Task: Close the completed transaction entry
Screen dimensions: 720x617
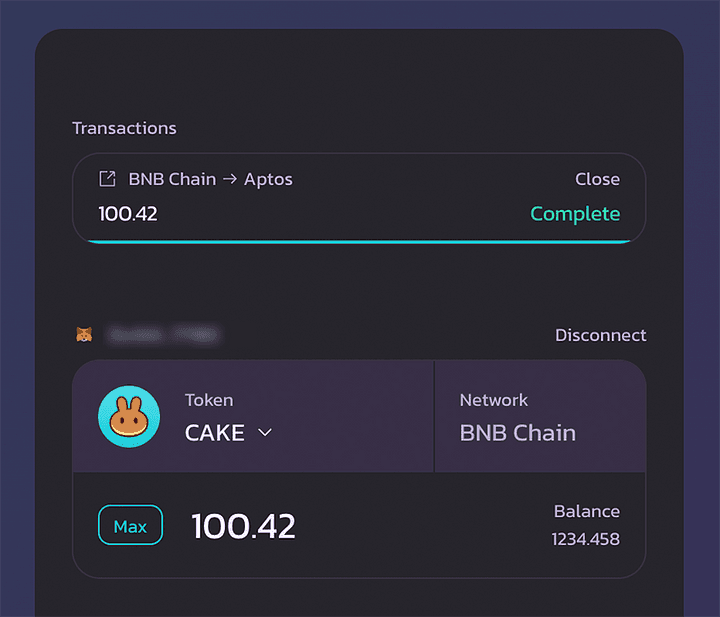Action: tap(597, 179)
